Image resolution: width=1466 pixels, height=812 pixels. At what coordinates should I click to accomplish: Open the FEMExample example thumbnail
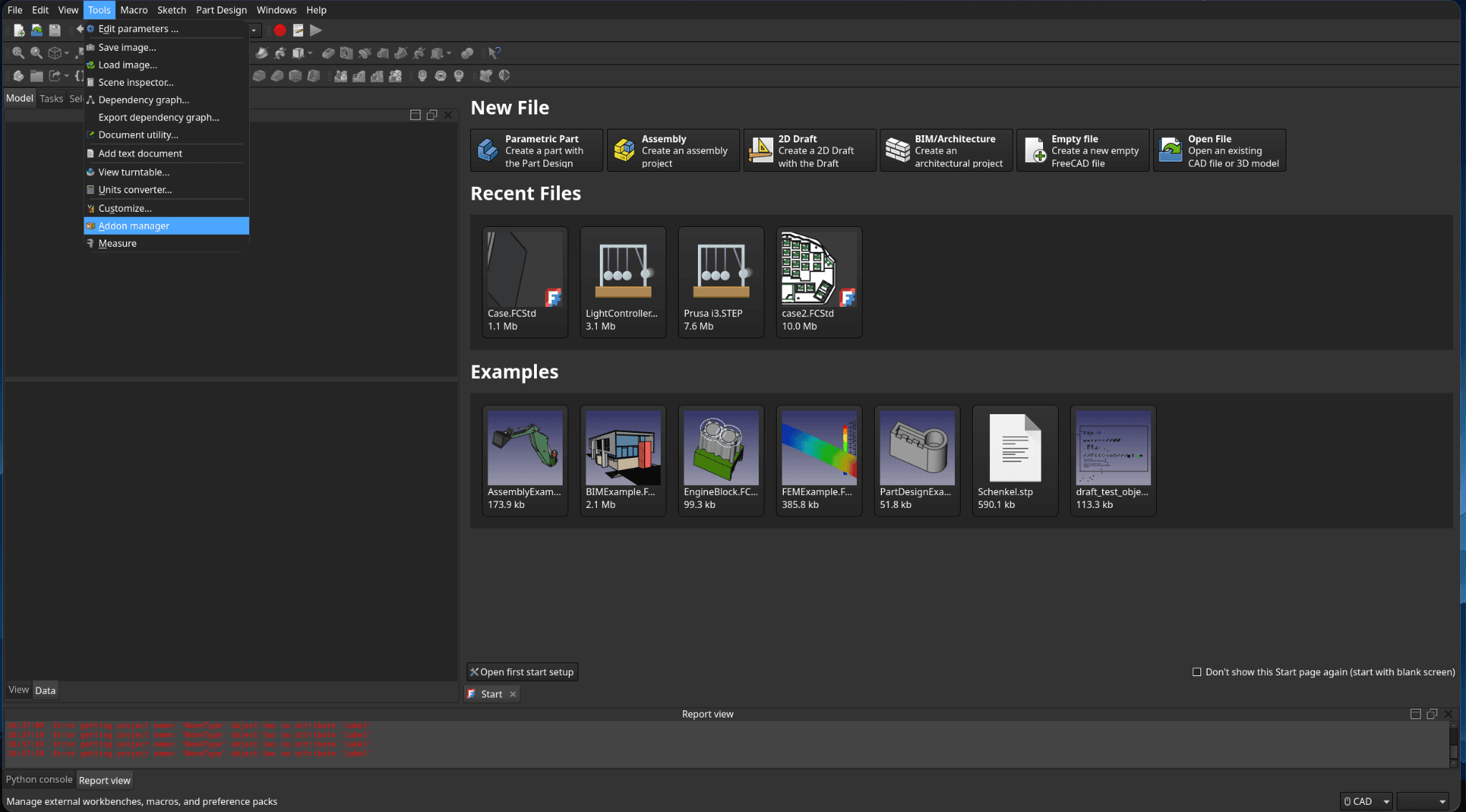(x=819, y=461)
